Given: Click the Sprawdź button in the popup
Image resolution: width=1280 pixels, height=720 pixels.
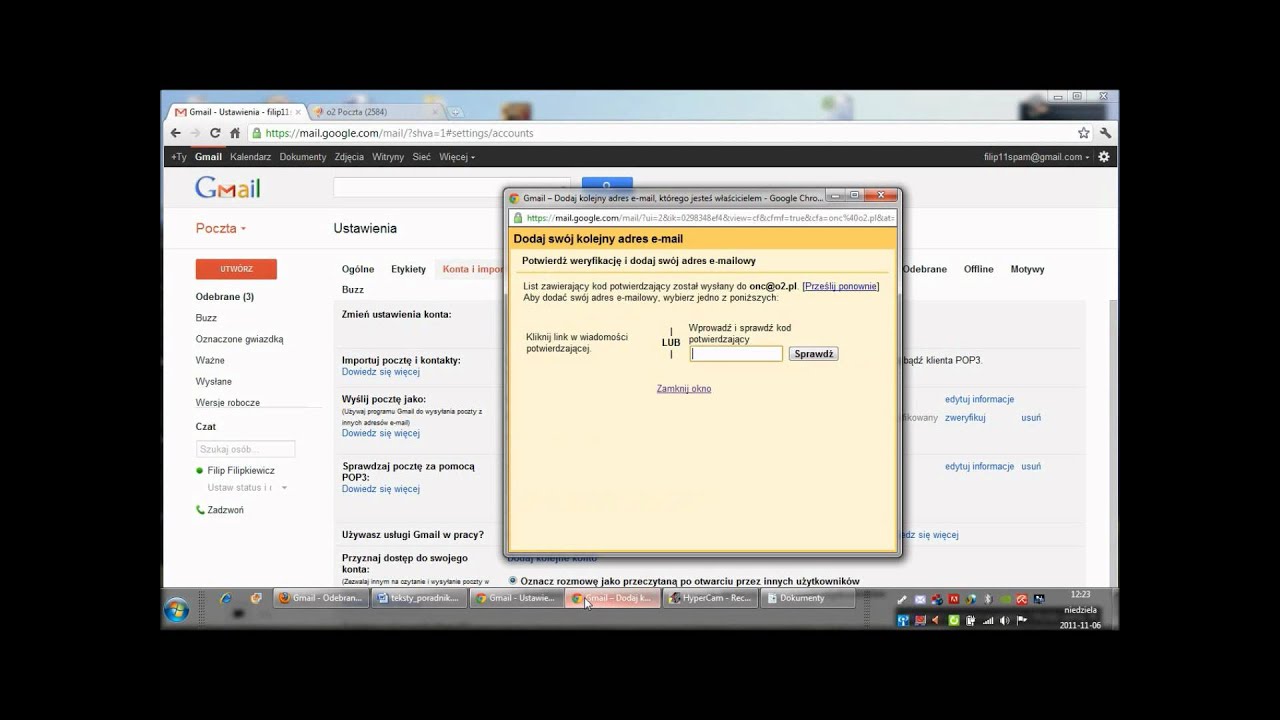Looking at the screenshot, I should [x=814, y=354].
